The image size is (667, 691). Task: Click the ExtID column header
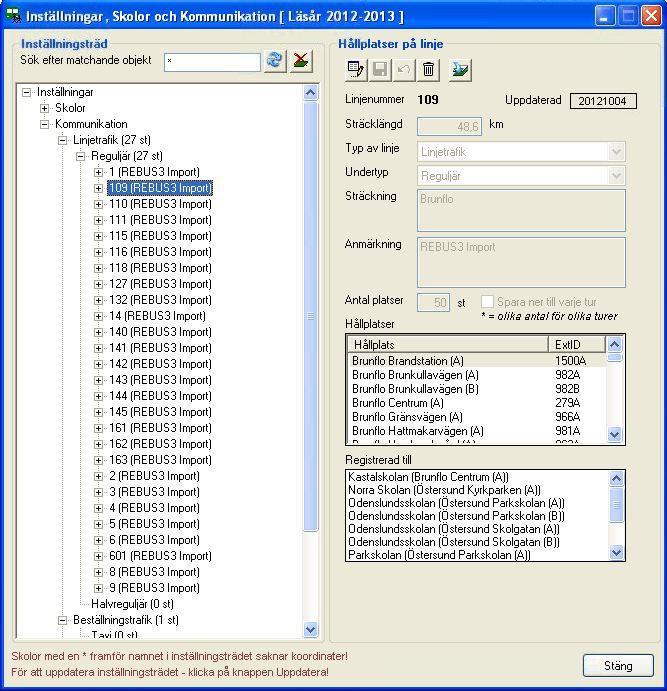[x=577, y=344]
